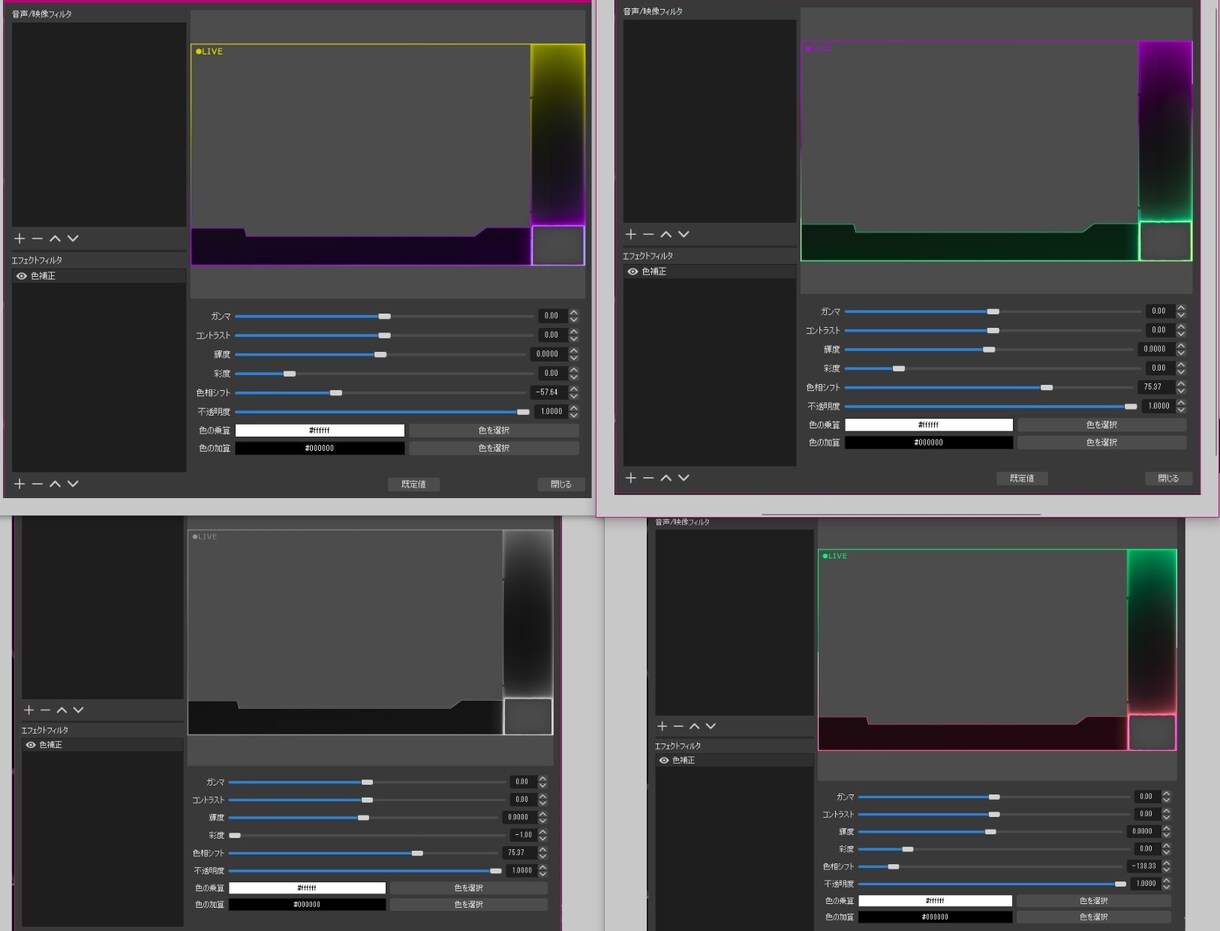This screenshot has height=931, width=1220.
Task: Move audio/video filter down in yellow LIVE window
Action: 73,238
